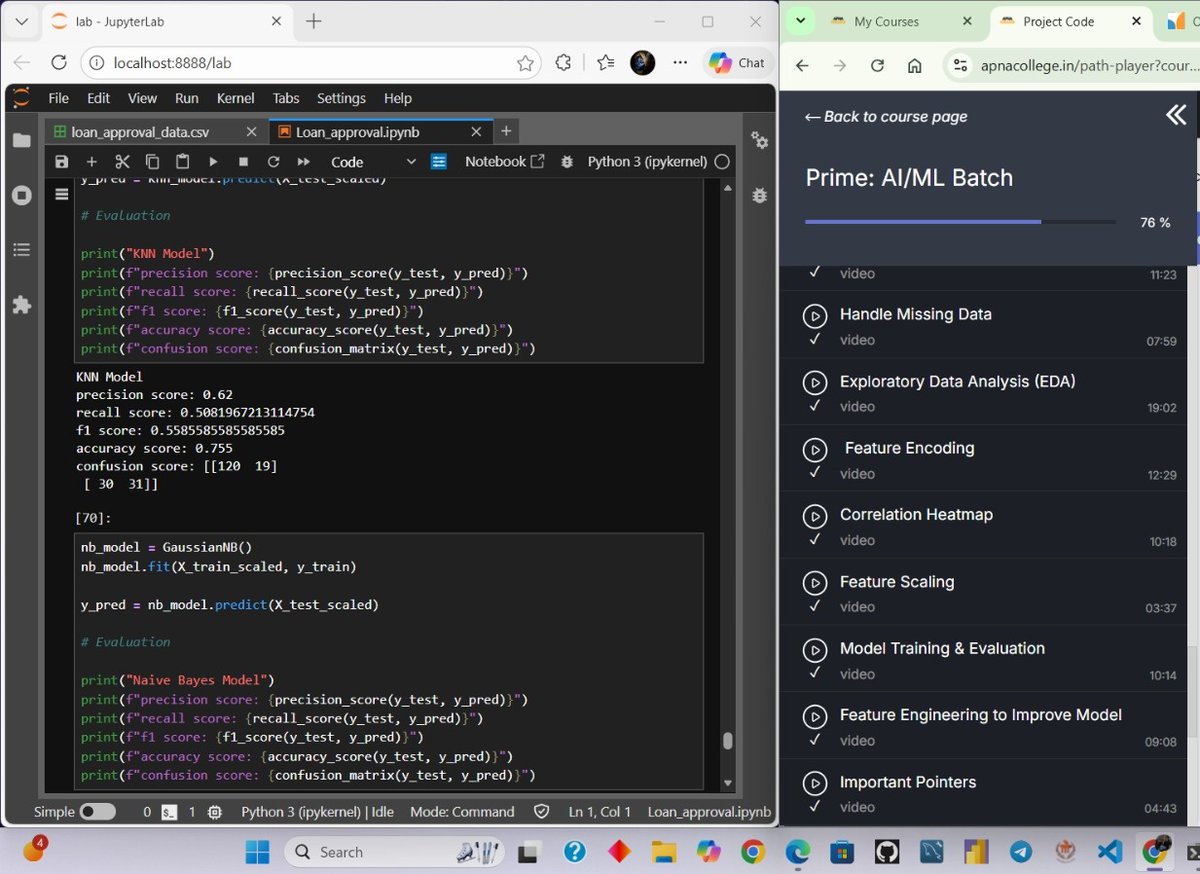Toggle the Simple interface mode switch
The height and width of the screenshot is (874, 1200).
(98, 812)
